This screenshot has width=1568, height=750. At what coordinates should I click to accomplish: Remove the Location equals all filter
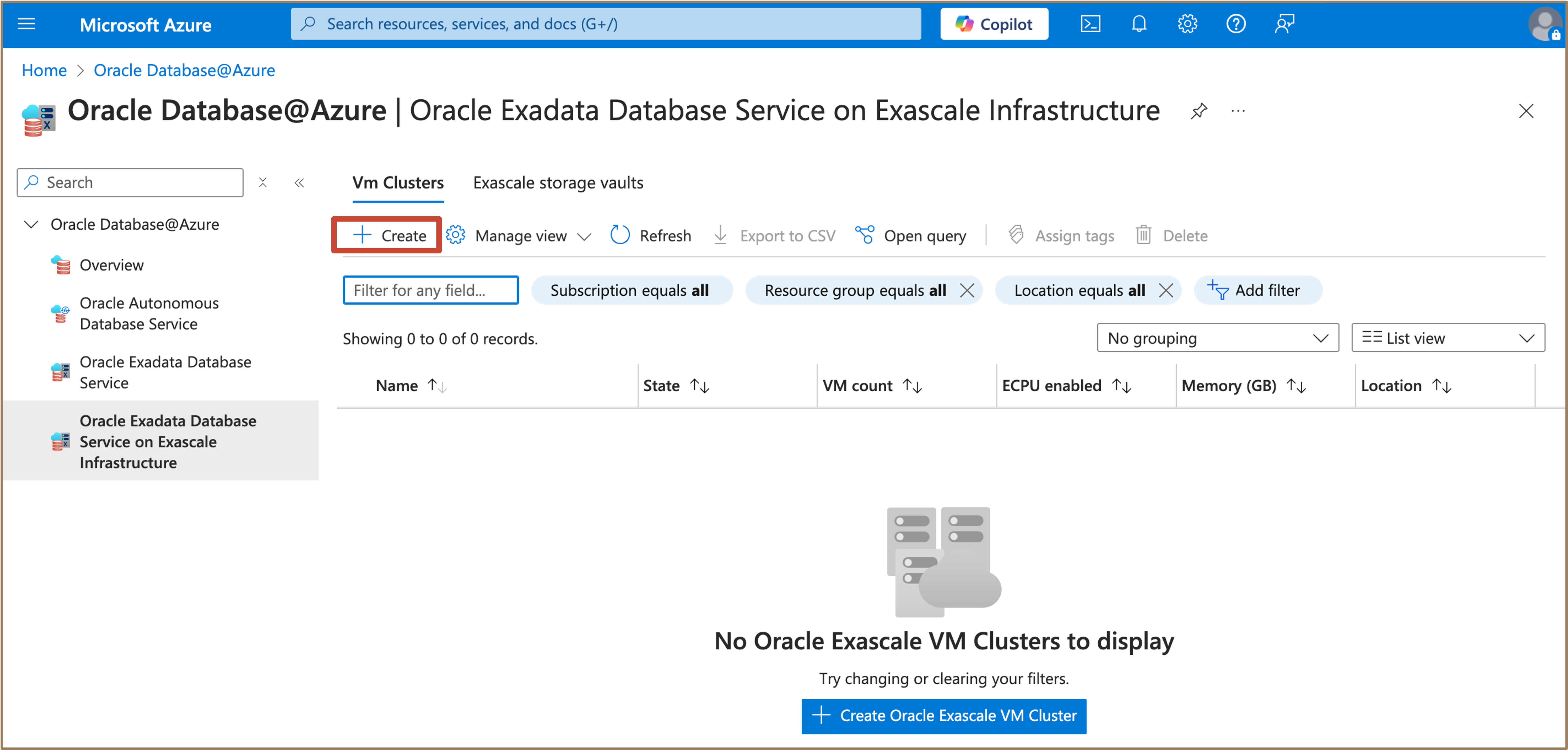[x=1165, y=290]
